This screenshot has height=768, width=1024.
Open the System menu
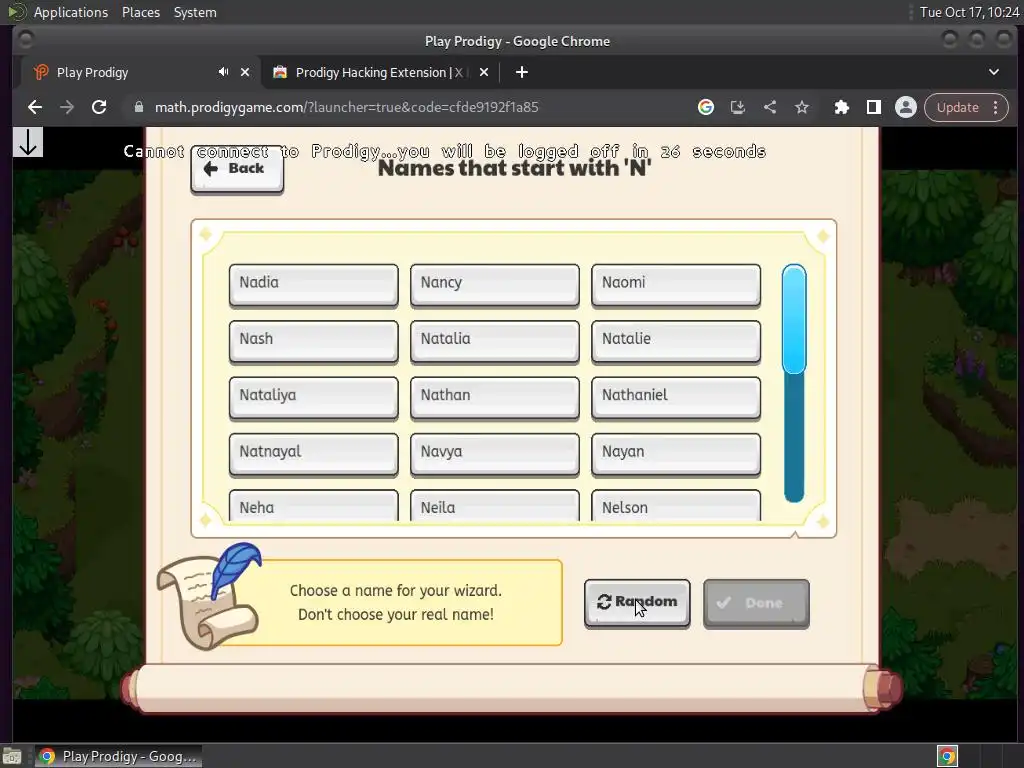click(195, 12)
